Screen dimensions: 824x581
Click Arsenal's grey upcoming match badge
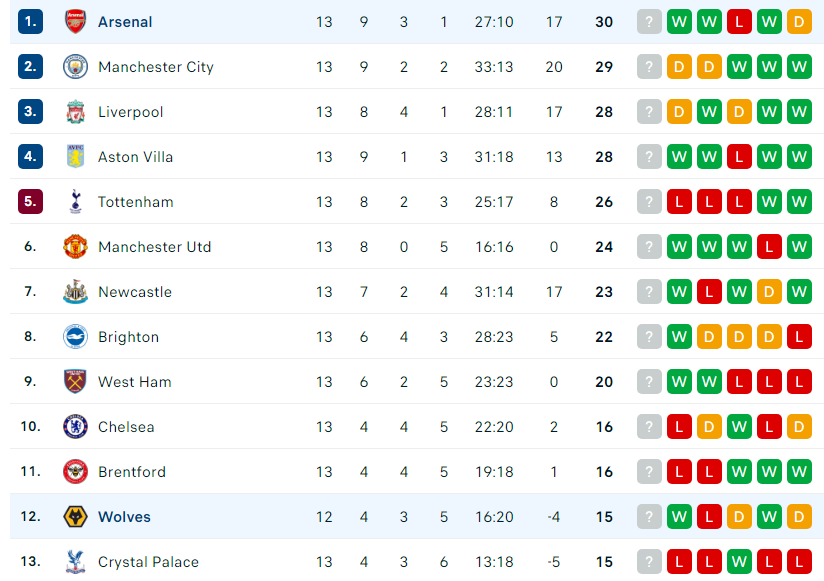tap(649, 22)
